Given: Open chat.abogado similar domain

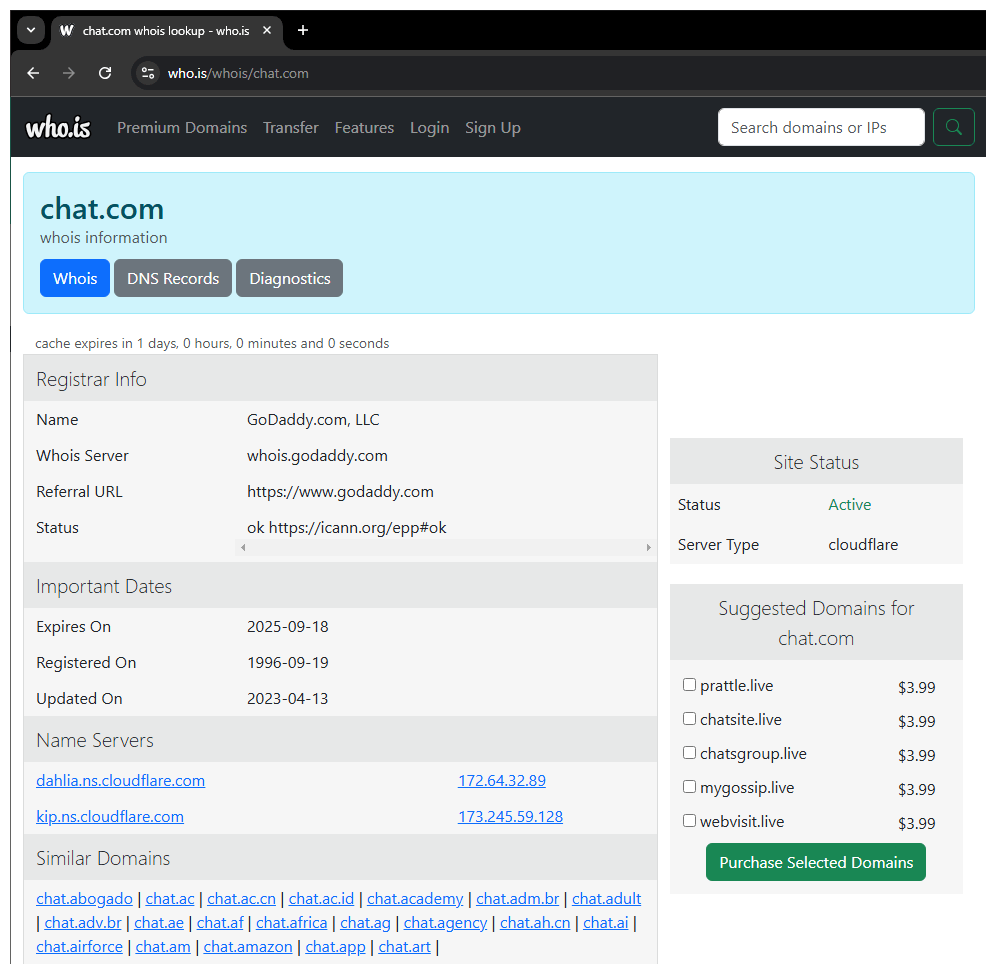Looking at the screenshot, I should point(84,899).
